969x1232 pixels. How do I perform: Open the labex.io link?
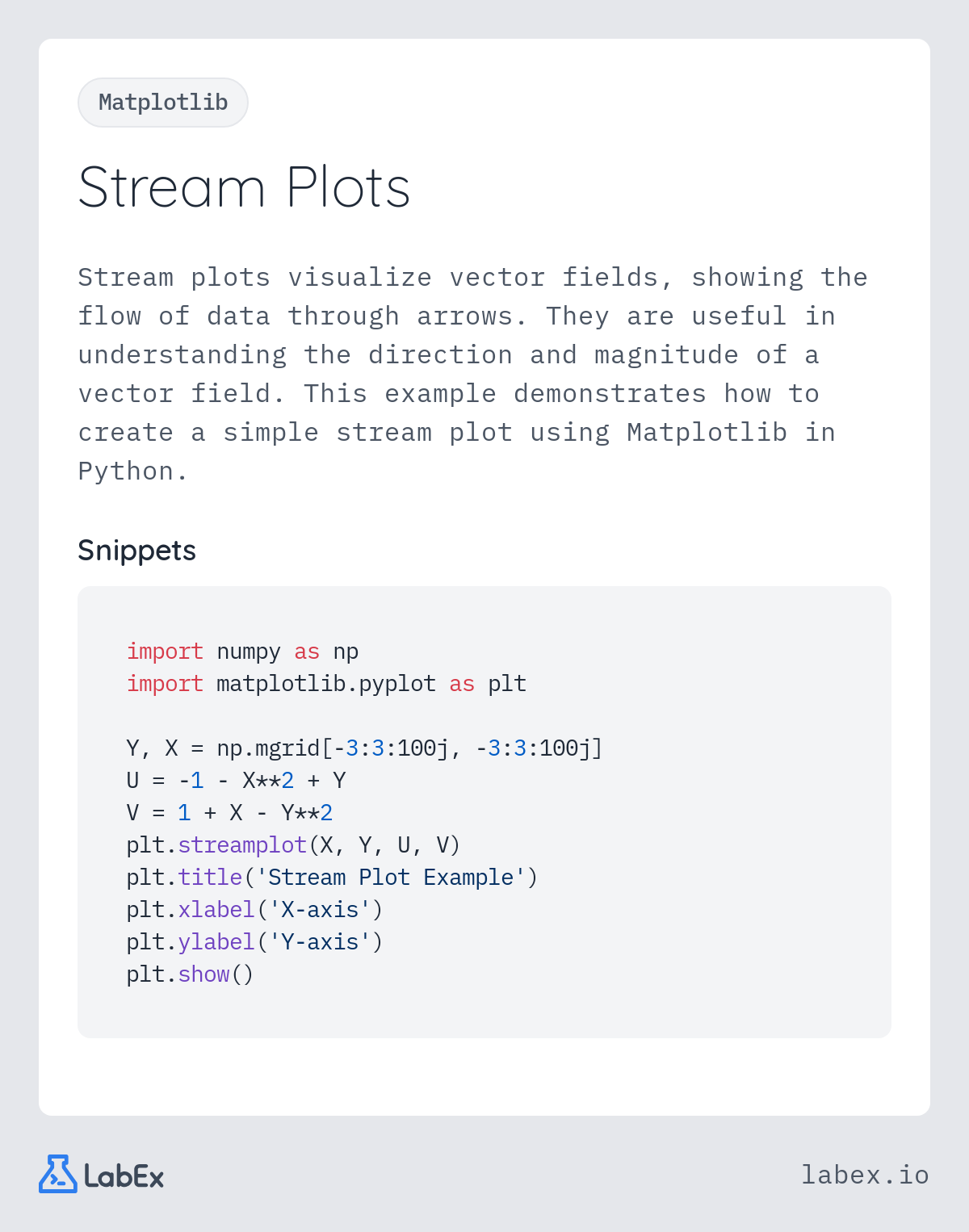pos(865,1175)
